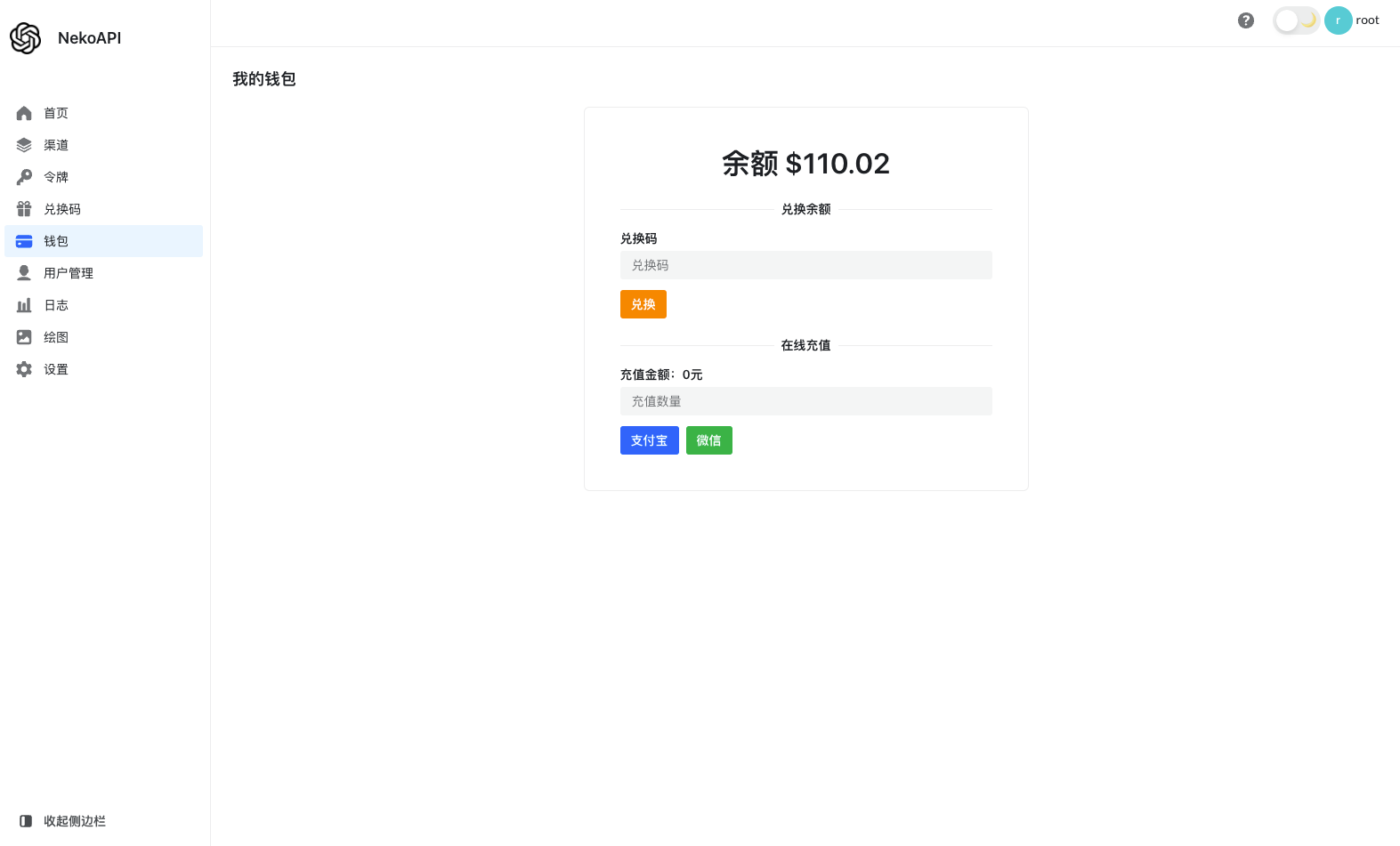Click the 绘图 drawing image icon
Screen dimensions: 1400x846
click(24, 336)
